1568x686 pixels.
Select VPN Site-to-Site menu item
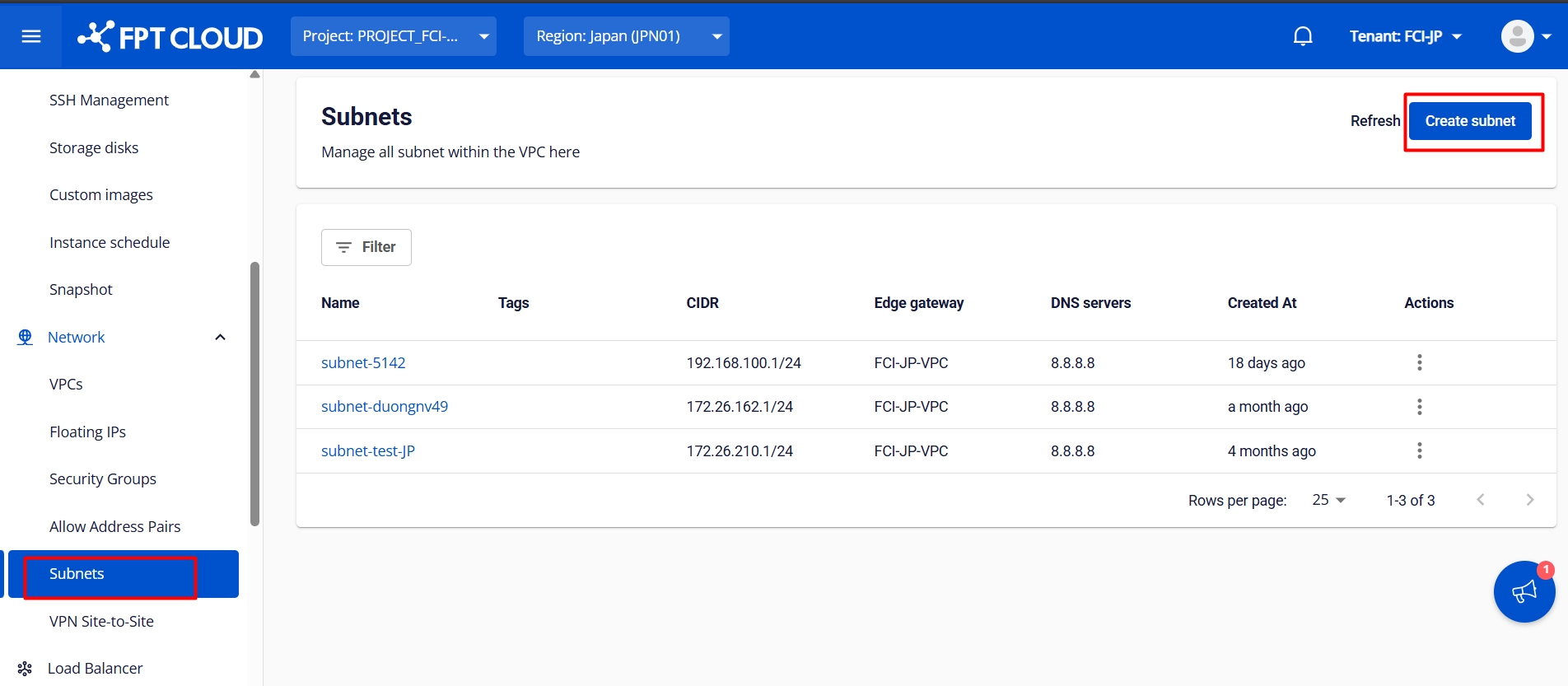[x=101, y=622]
